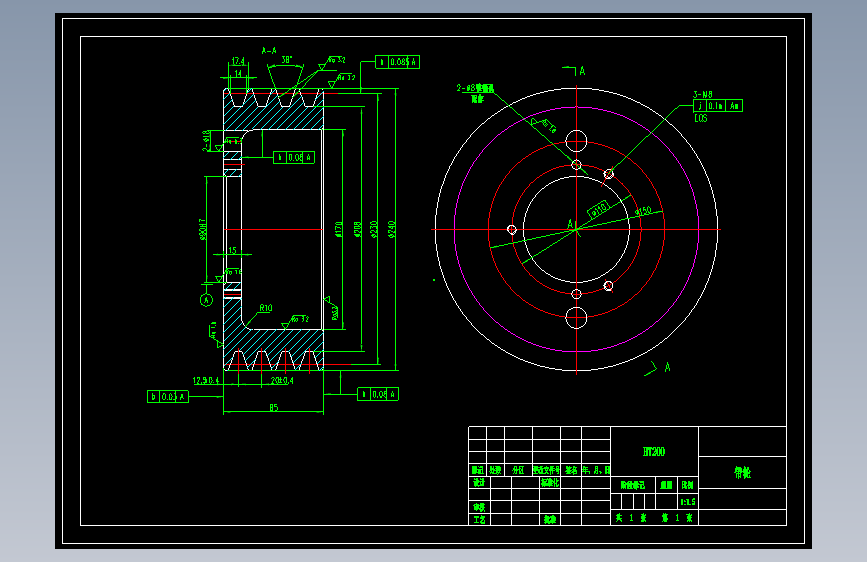Screen dimensions: 867x562
Task: Click the top section arrow label A
Action: pyautogui.click(x=582, y=71)
